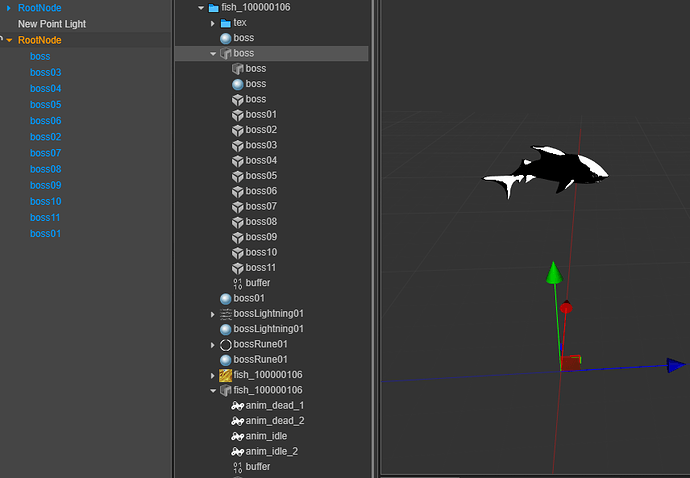Click the blue Z-axis gizmo arrow

point(676,365)
